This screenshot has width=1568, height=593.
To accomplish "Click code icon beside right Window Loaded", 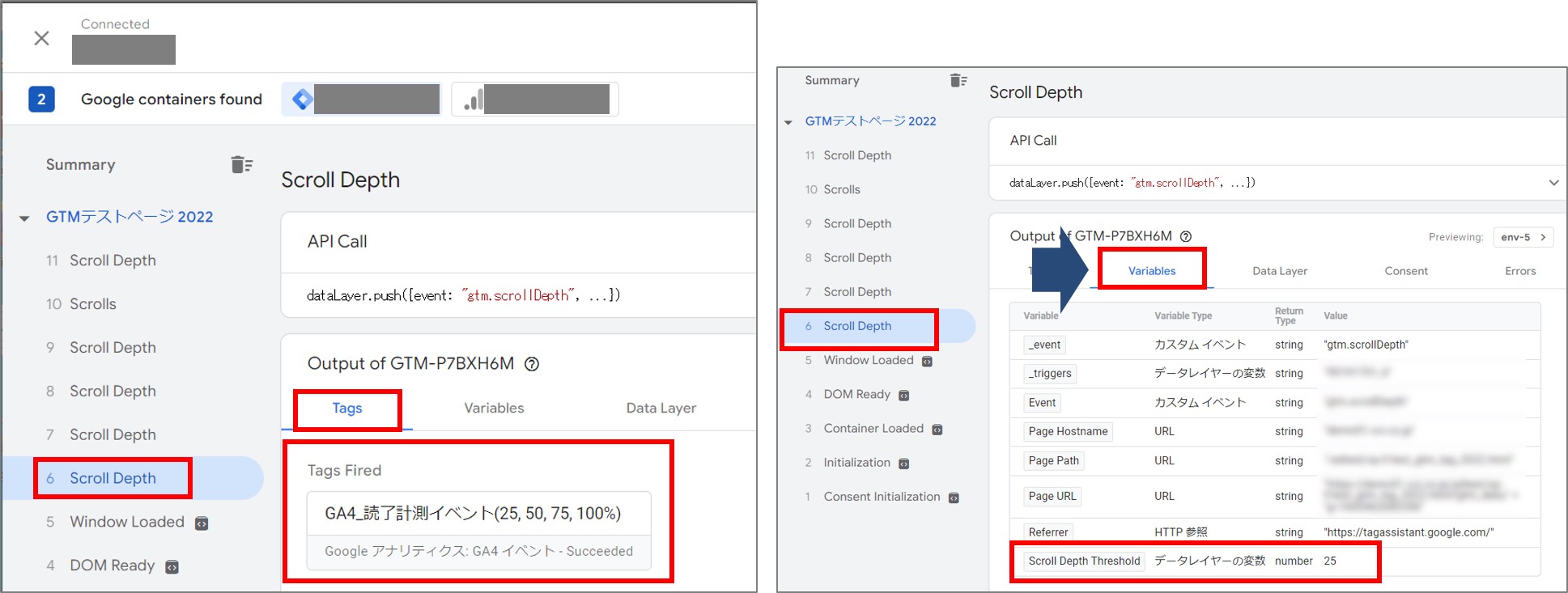I will pyautogui.click(x=927, y=362).
